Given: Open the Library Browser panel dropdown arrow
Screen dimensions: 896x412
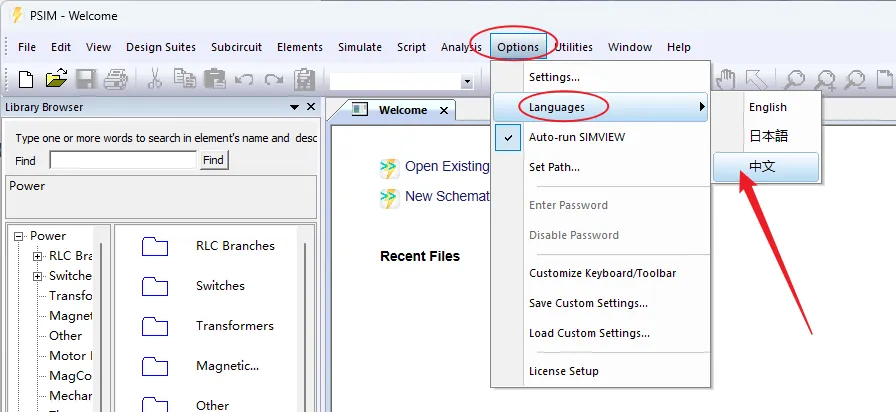Looking at the screenshot, I should click(294, 107).
